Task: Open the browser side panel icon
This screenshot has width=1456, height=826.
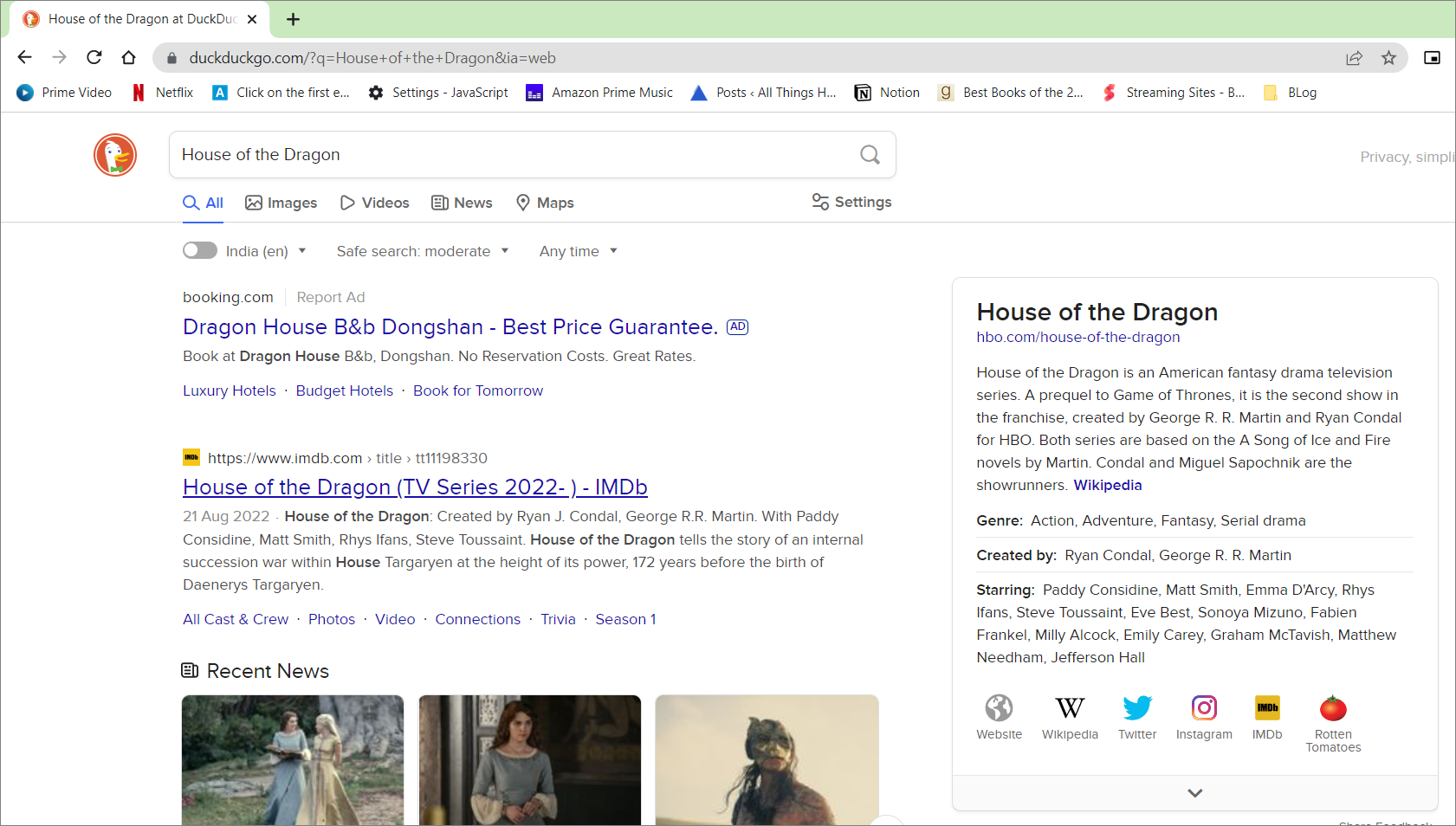Action: pos(1433,58)
